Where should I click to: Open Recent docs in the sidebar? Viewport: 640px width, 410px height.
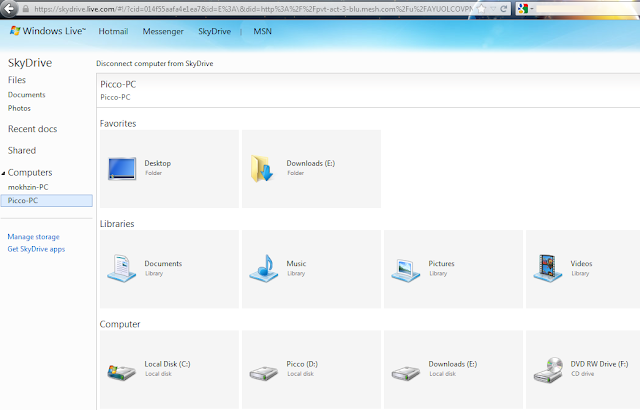(33, 129)
